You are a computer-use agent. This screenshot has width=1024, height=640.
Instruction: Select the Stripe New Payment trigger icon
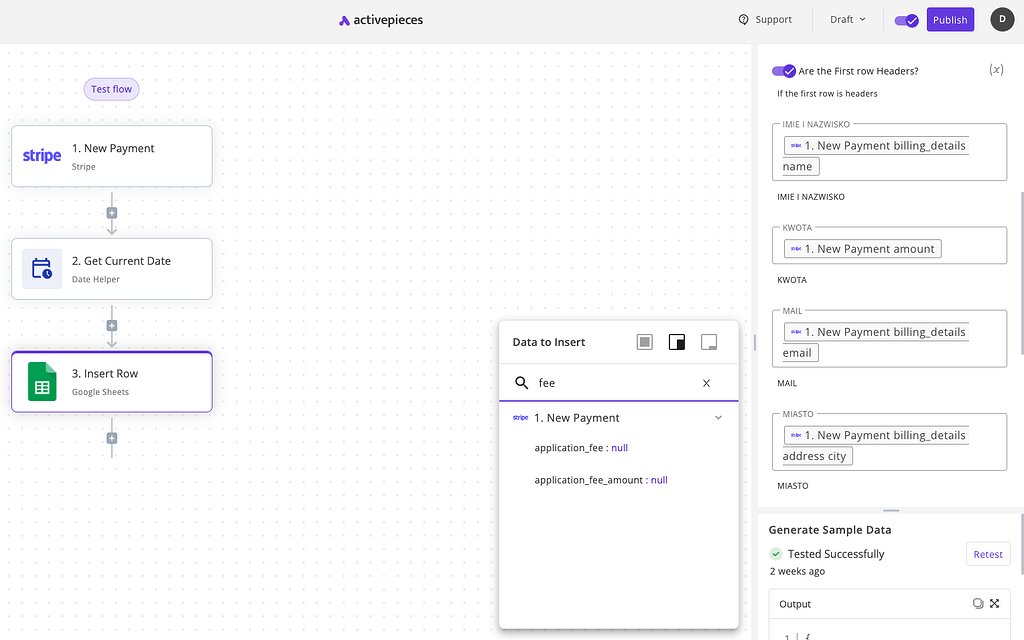tap(41, 155)
